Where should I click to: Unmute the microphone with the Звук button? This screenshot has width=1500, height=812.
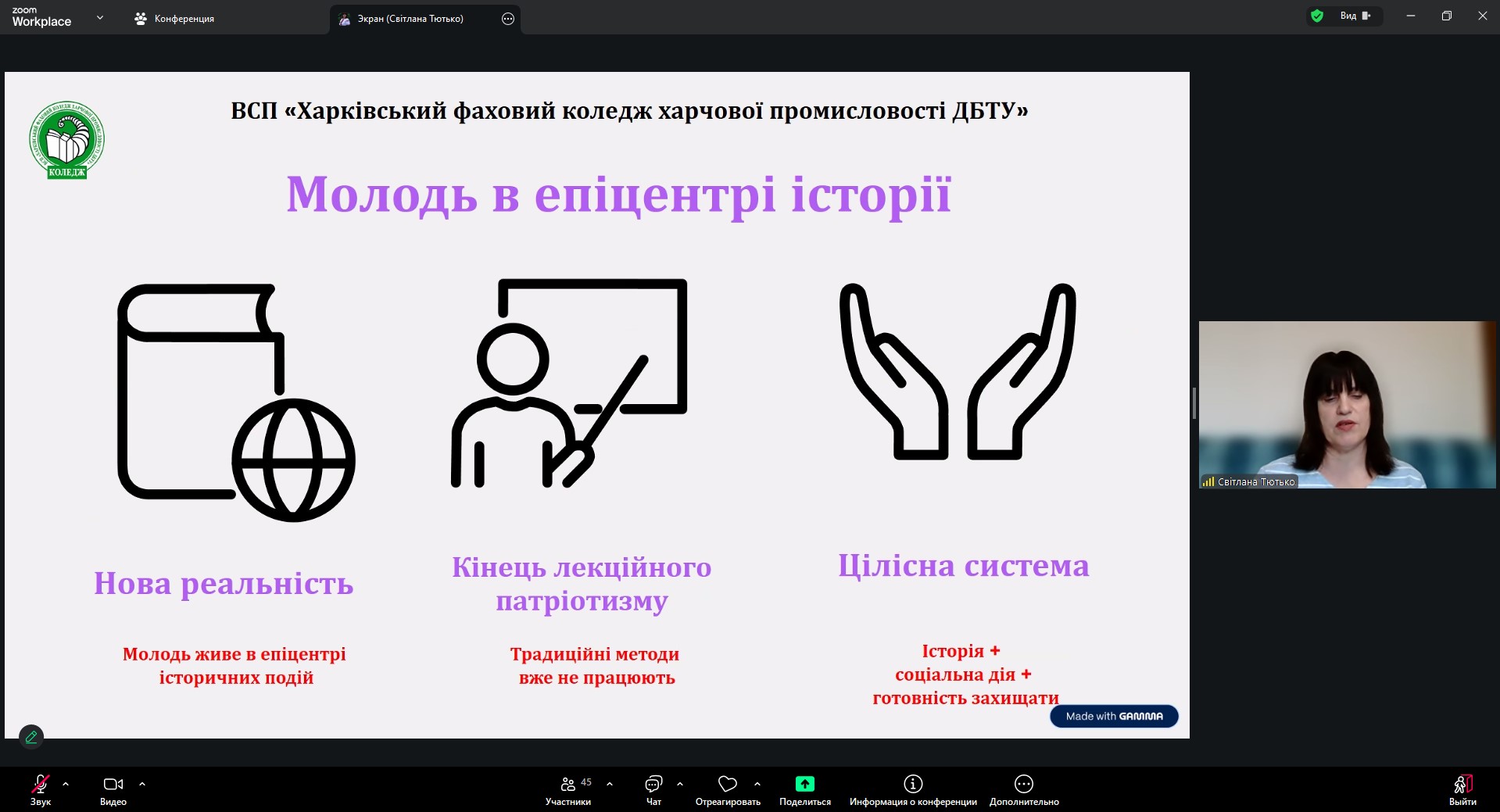(x=41, y=785)
